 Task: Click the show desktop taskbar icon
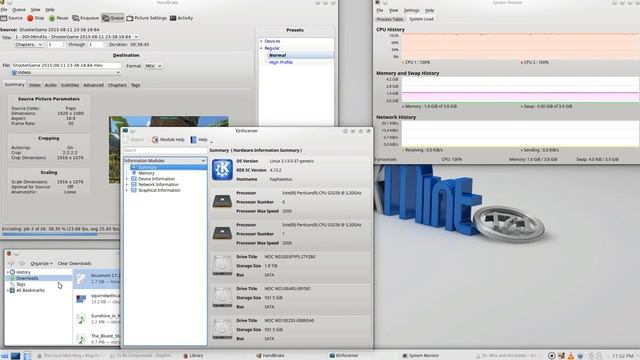coord(16,356)
